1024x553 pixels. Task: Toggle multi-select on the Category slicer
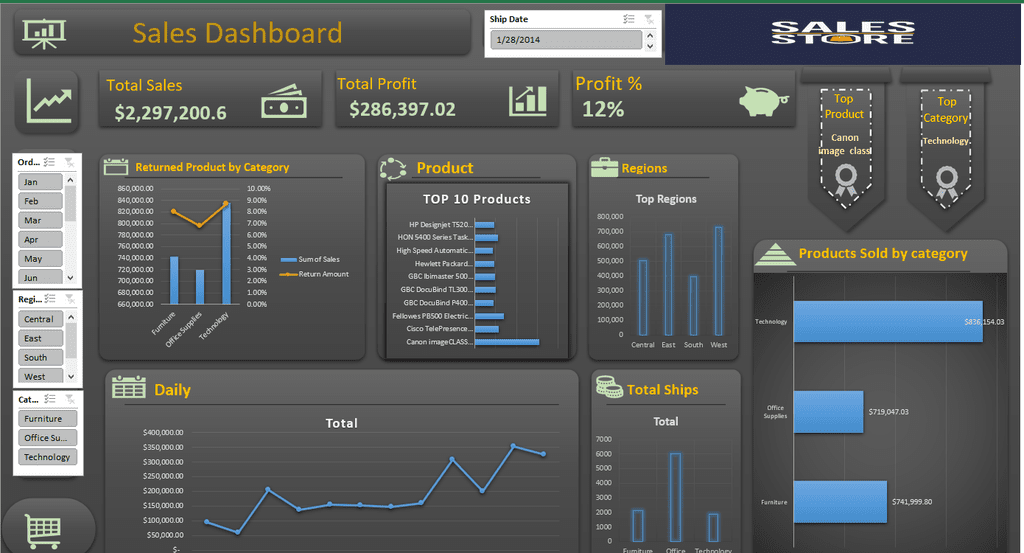pyautogui.click(x=50, y=399)
